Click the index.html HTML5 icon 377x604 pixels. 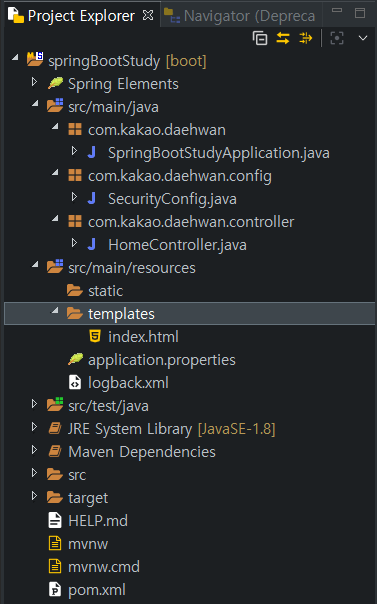click(x=95, y=336)
